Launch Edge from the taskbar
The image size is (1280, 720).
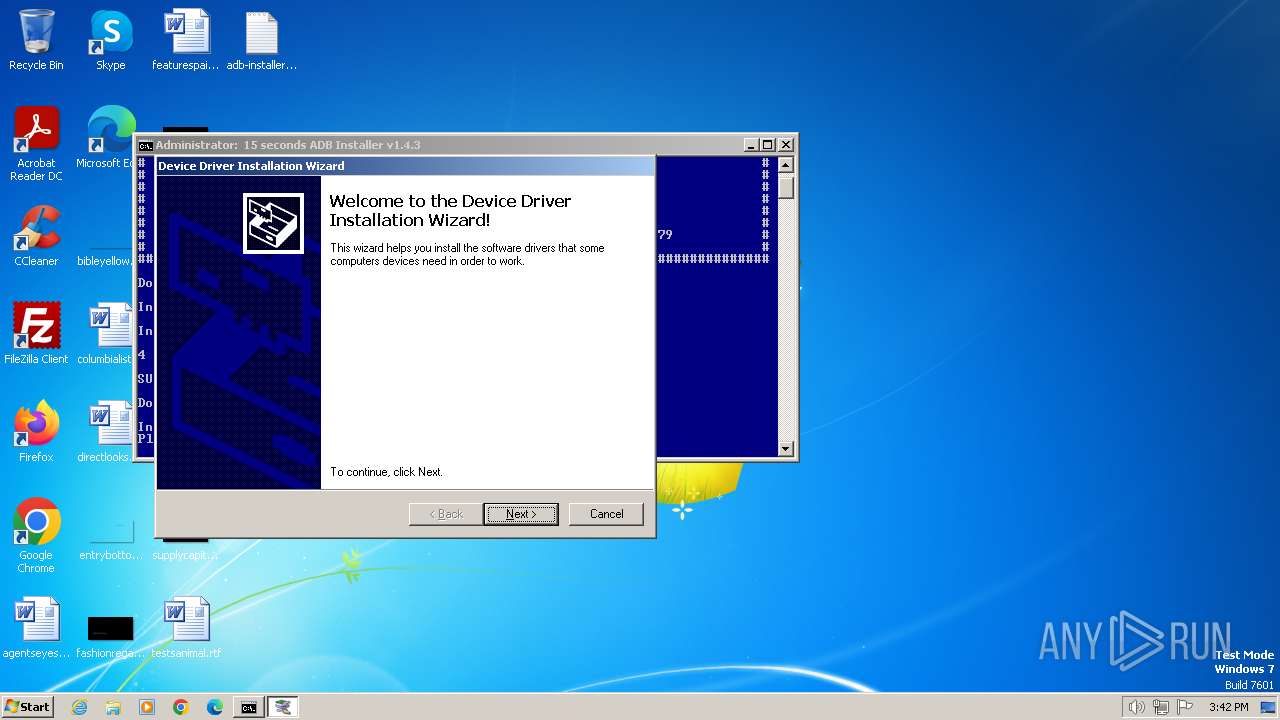[x=215, y=707]
